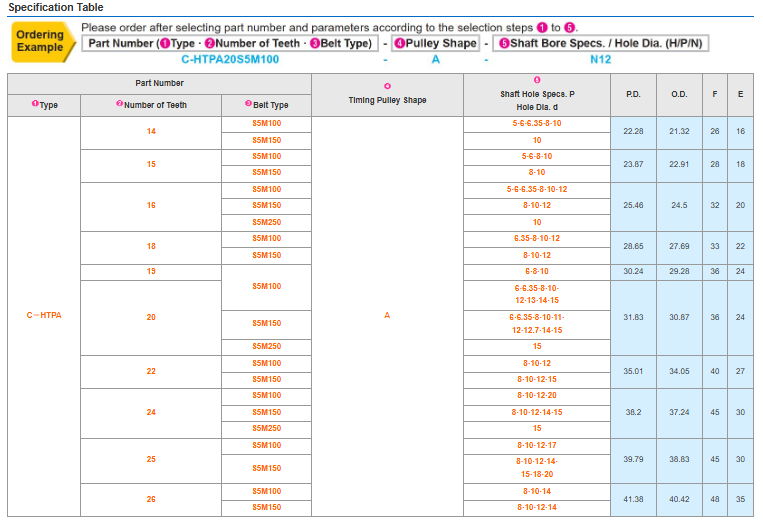The width and height of the screenshot is (763, 521).
Task: Click the E column header
Action: click(740, 94)
